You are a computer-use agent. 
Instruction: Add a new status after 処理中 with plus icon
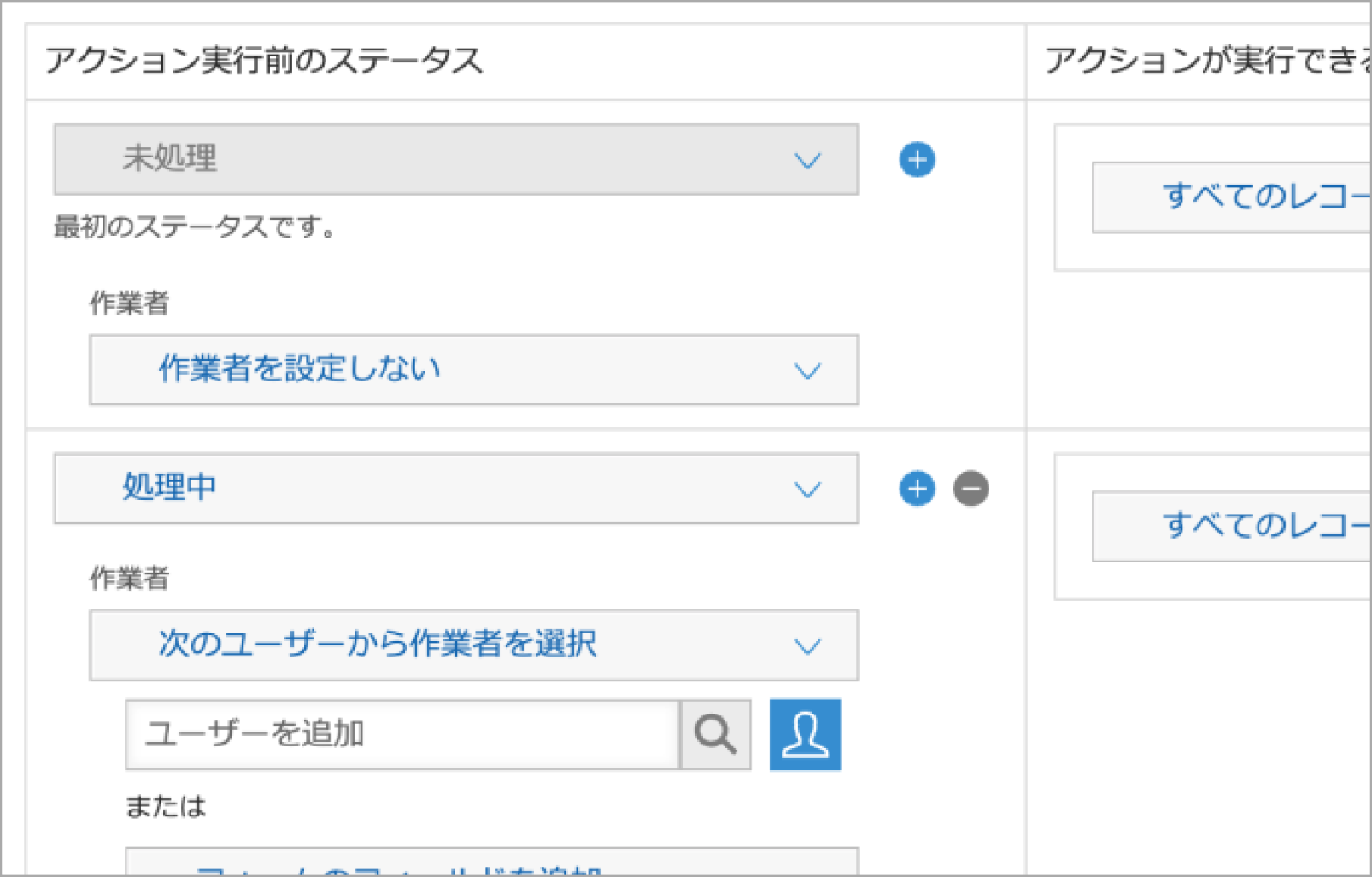click(917, 489)
